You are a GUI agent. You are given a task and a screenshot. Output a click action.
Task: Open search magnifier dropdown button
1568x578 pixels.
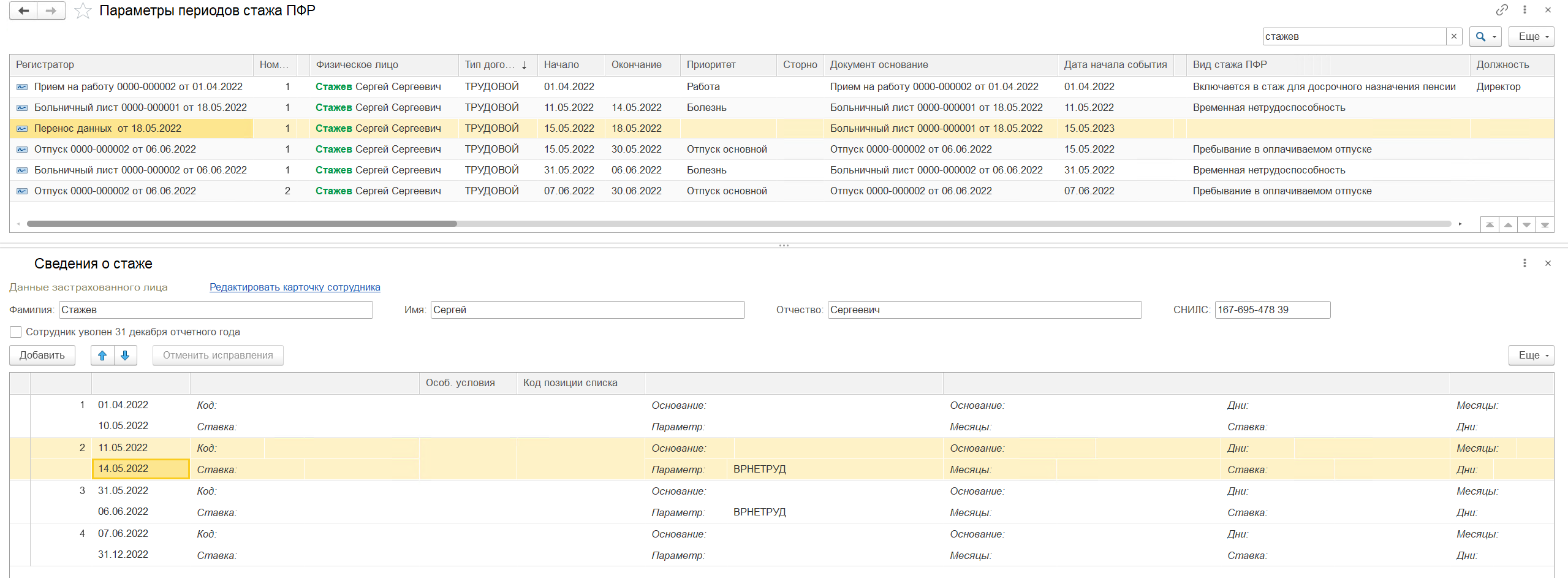click(x=1485, y=36)
